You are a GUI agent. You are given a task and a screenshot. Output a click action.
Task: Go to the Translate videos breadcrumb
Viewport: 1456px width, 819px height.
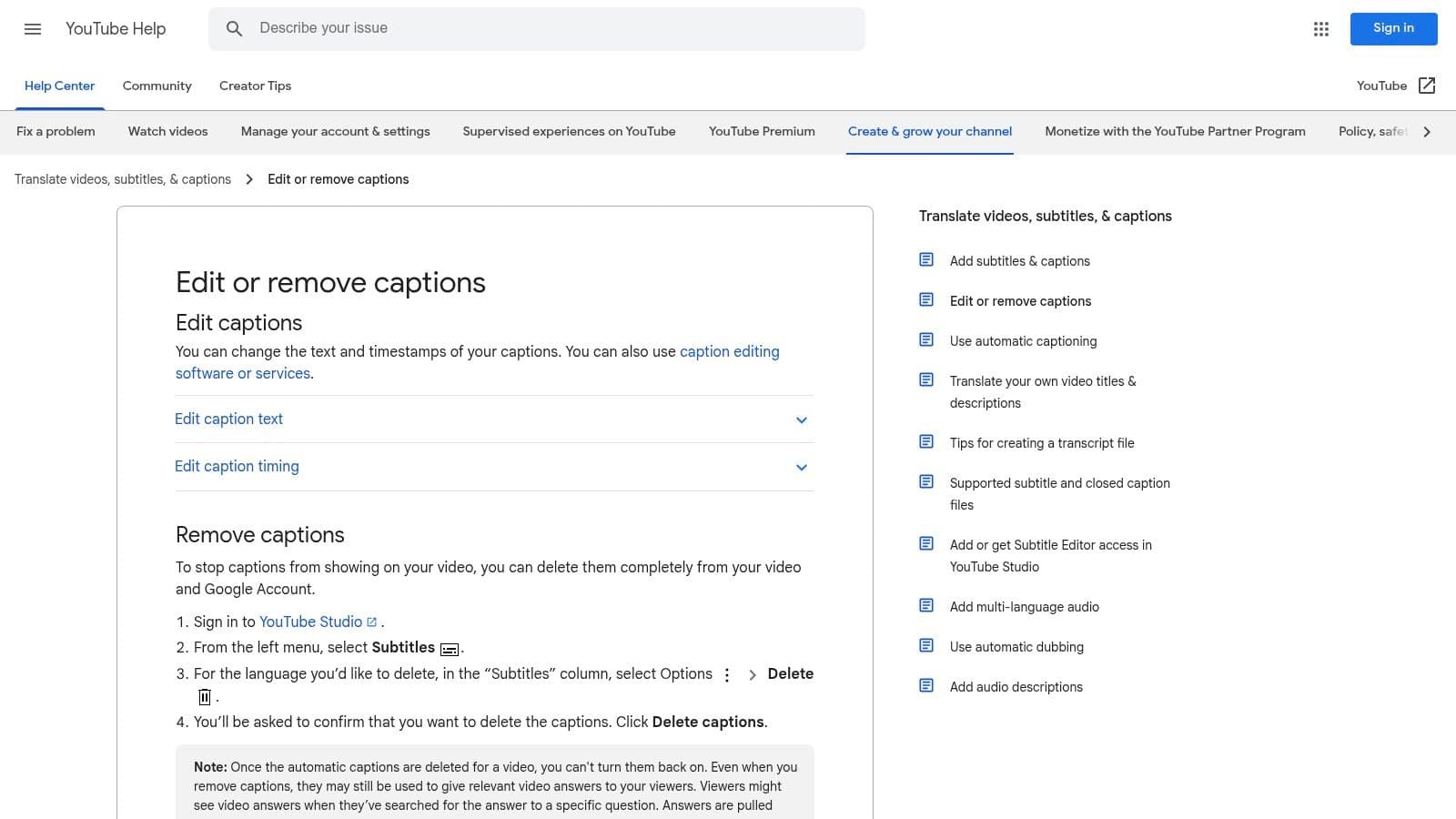click(x=123, y=179)
